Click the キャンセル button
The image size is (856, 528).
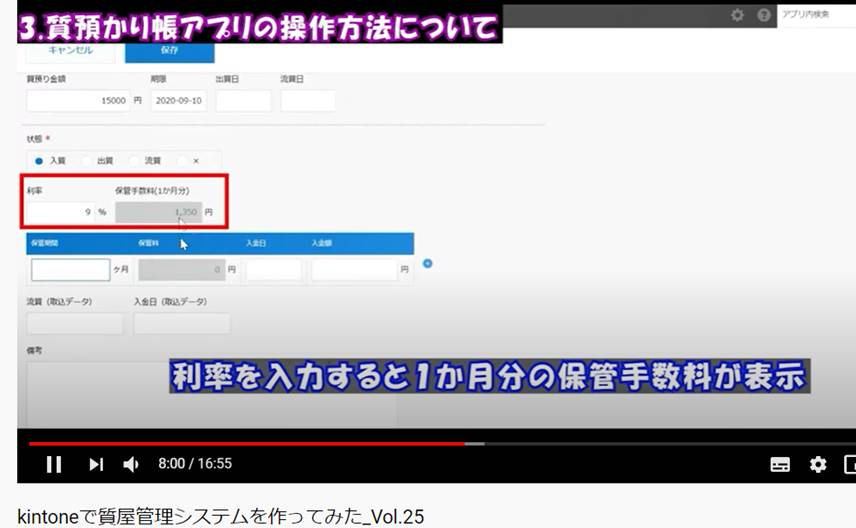71,49
